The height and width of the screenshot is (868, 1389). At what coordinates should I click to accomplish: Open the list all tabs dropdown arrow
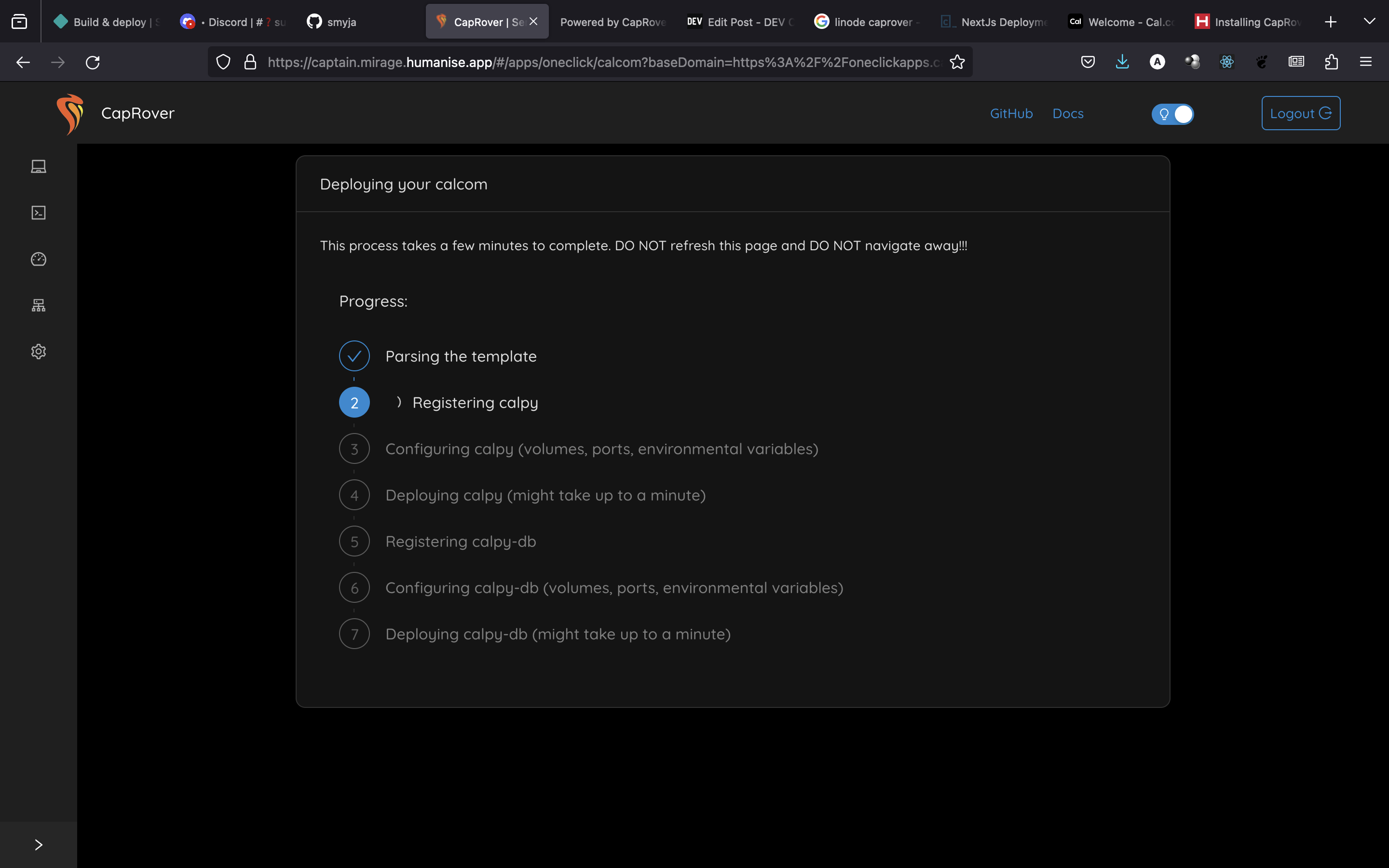point(1369,22)
